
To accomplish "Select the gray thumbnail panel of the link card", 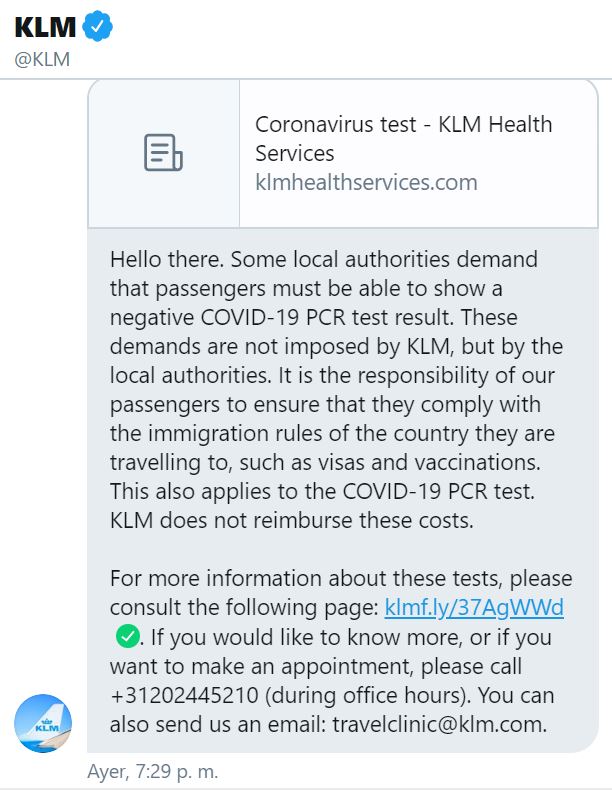I will tap(164, 153).
